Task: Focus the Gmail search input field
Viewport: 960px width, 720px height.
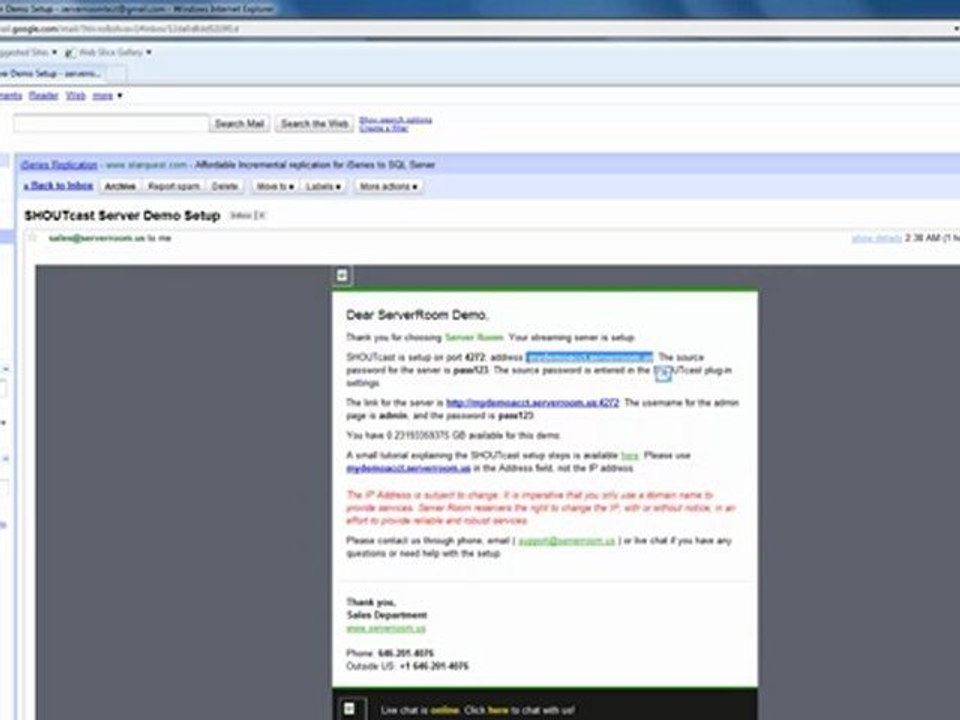Action: click(x=111, y=124)
